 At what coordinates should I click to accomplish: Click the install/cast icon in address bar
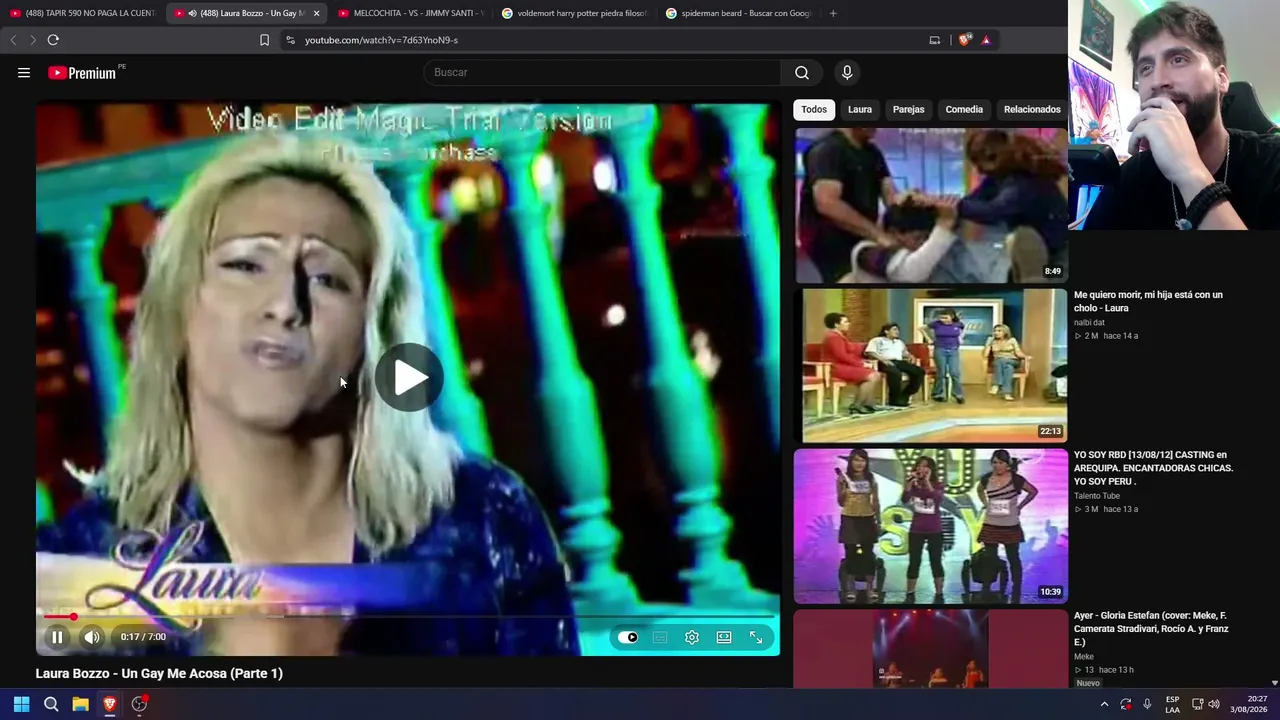(x=935, y=40)
